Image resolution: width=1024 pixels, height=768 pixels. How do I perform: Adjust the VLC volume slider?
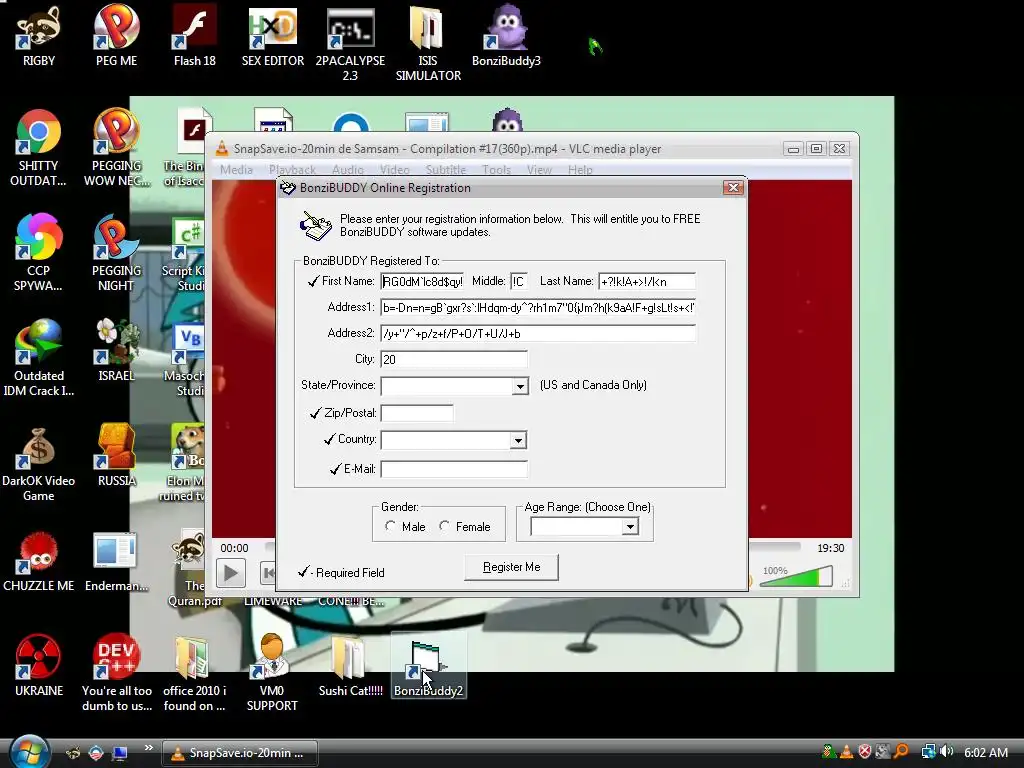coord(795,577)
